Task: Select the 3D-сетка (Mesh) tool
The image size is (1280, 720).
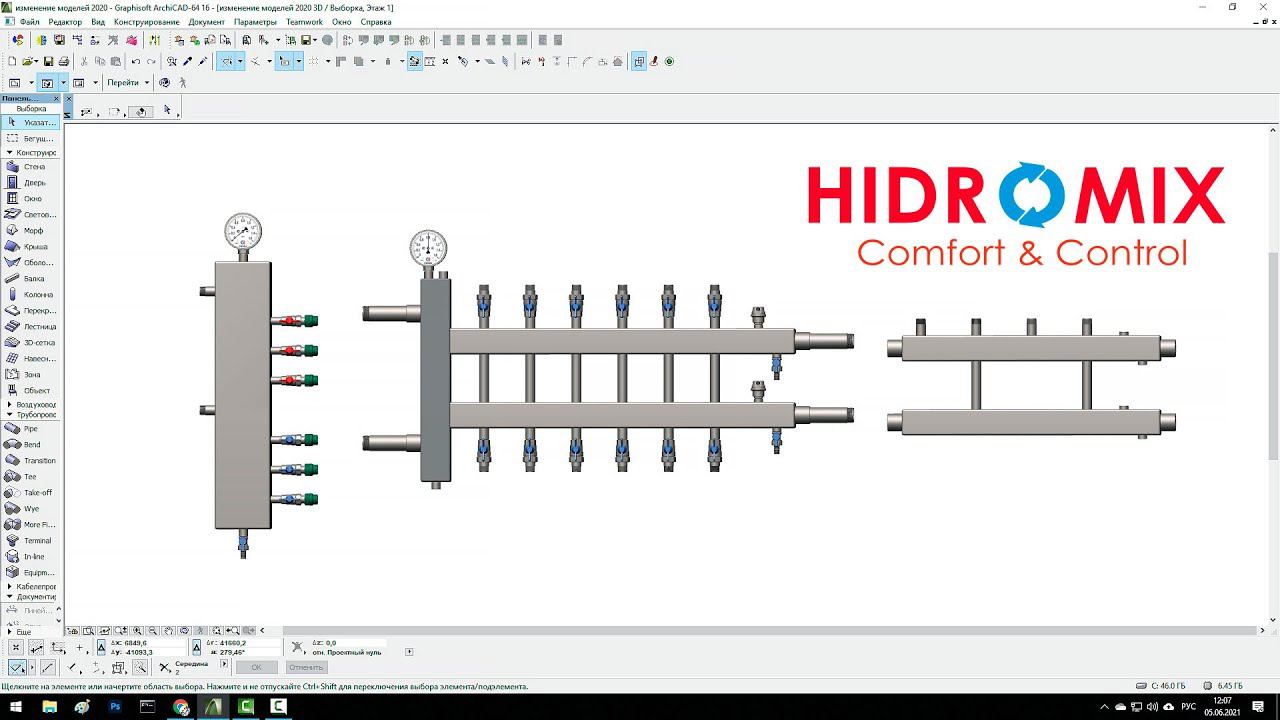Action: point(30,343)
